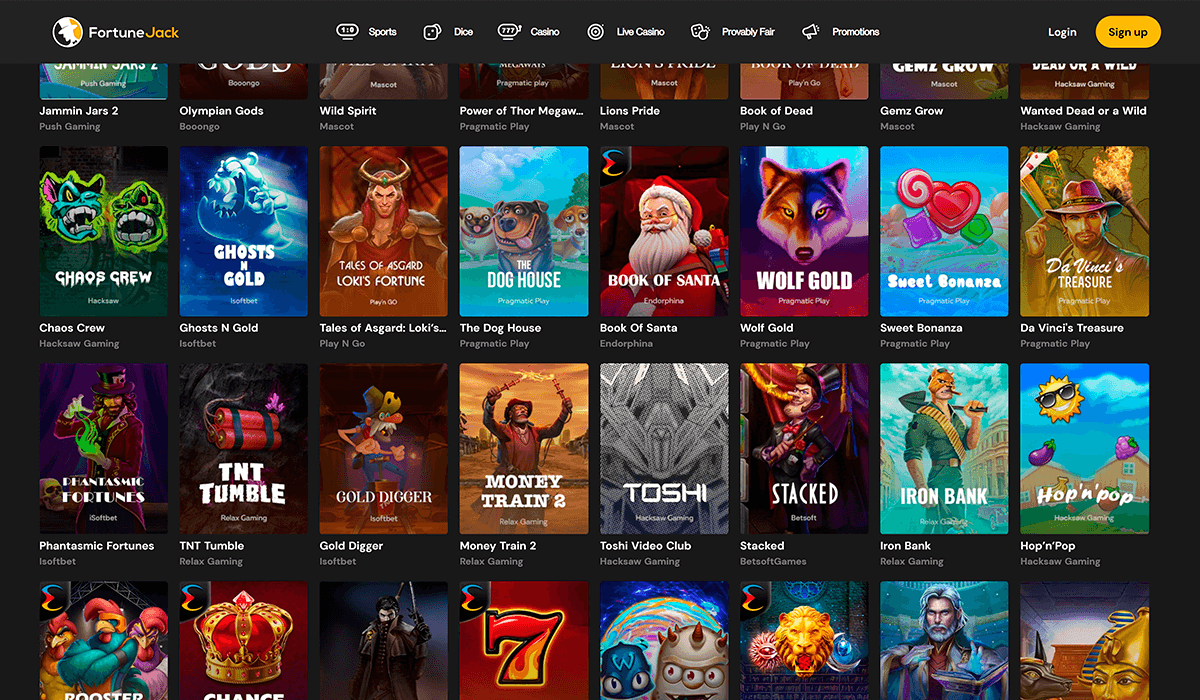
Task: Open the TNT Tumble game thumbnail
Action: [244, 449]
